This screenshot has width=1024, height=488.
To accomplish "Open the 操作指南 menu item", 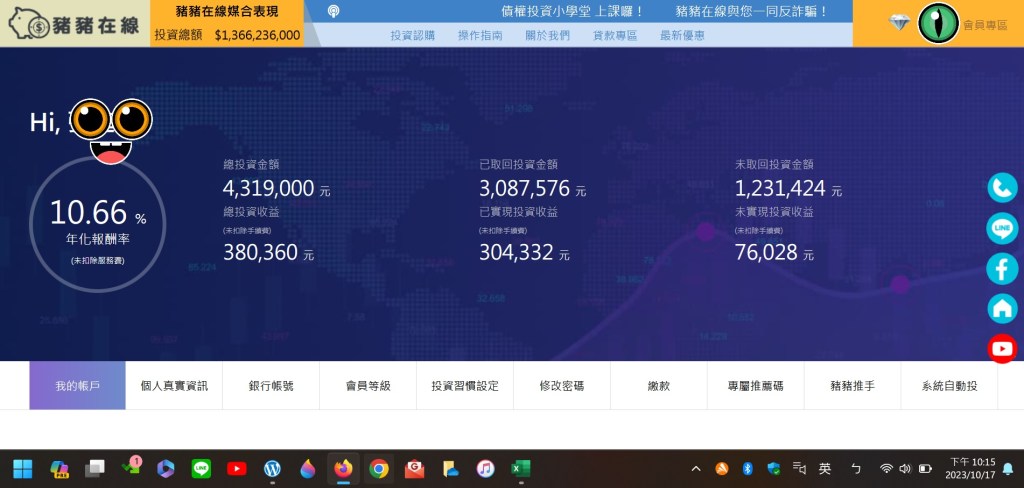I will [x=480, y=35].
